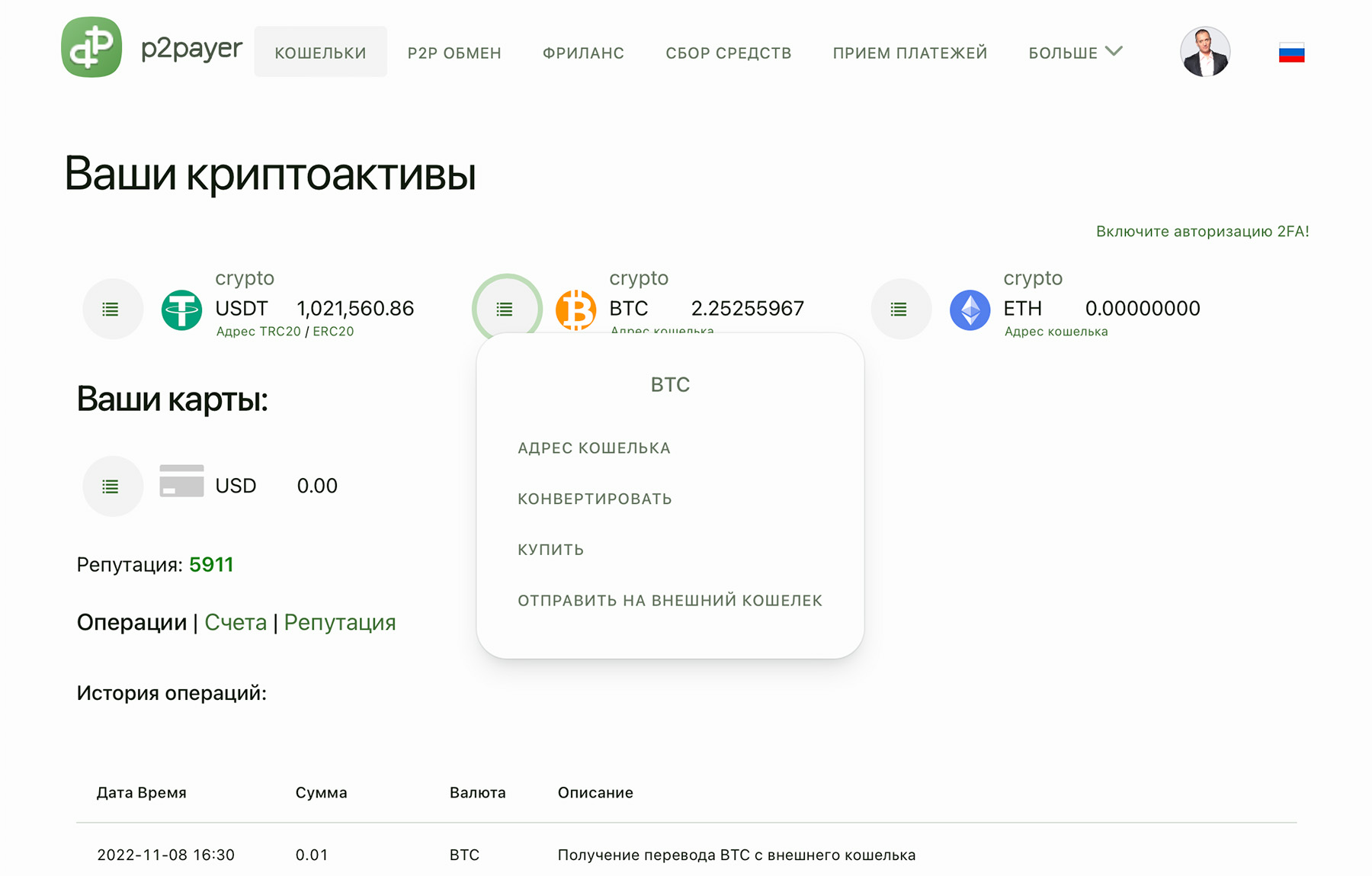1372x876 pixels.
Task: Open the Счета link
Action: point(236,622)
